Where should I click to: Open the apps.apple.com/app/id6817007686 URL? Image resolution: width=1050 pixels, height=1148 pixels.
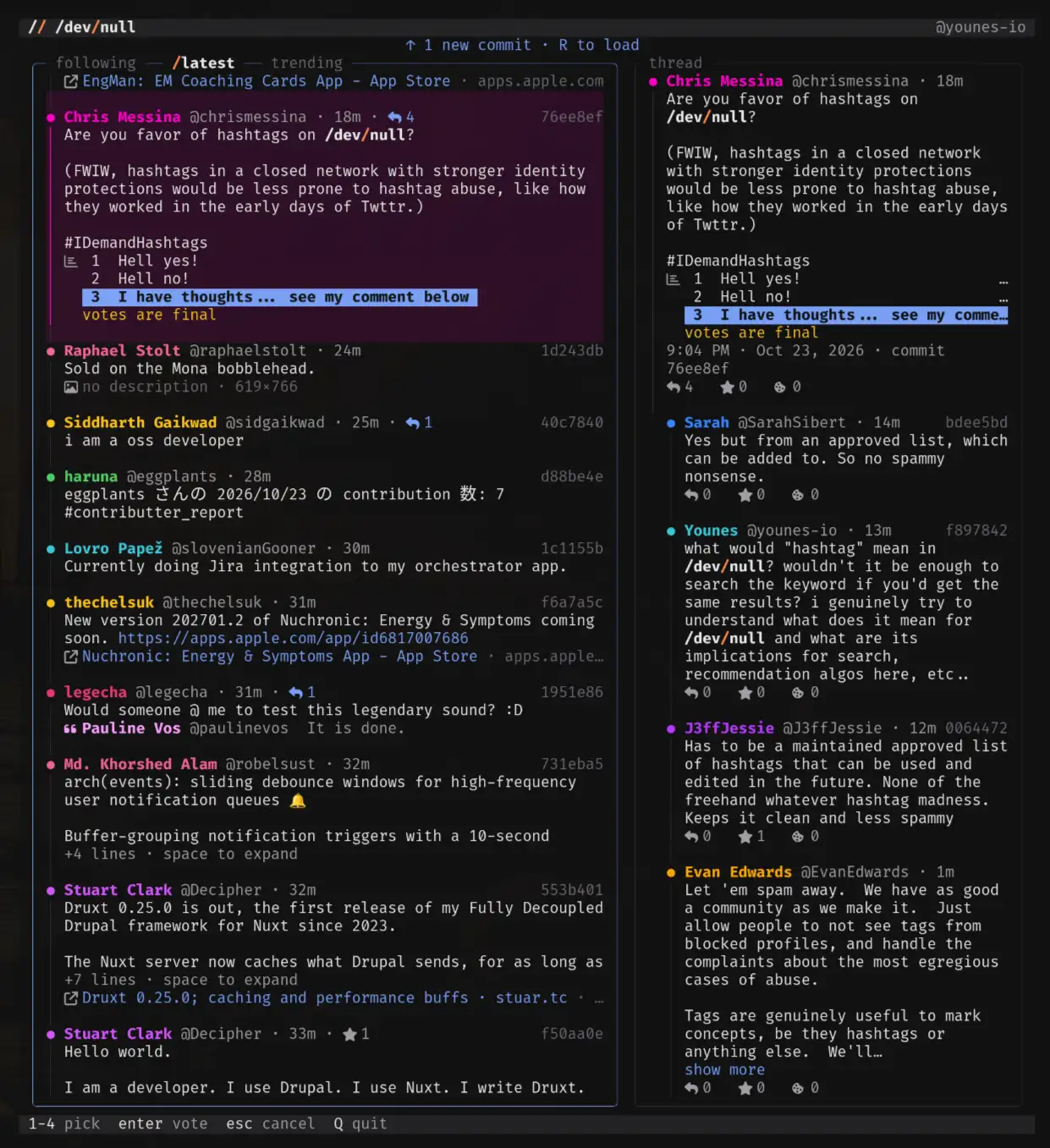[293, 639]
